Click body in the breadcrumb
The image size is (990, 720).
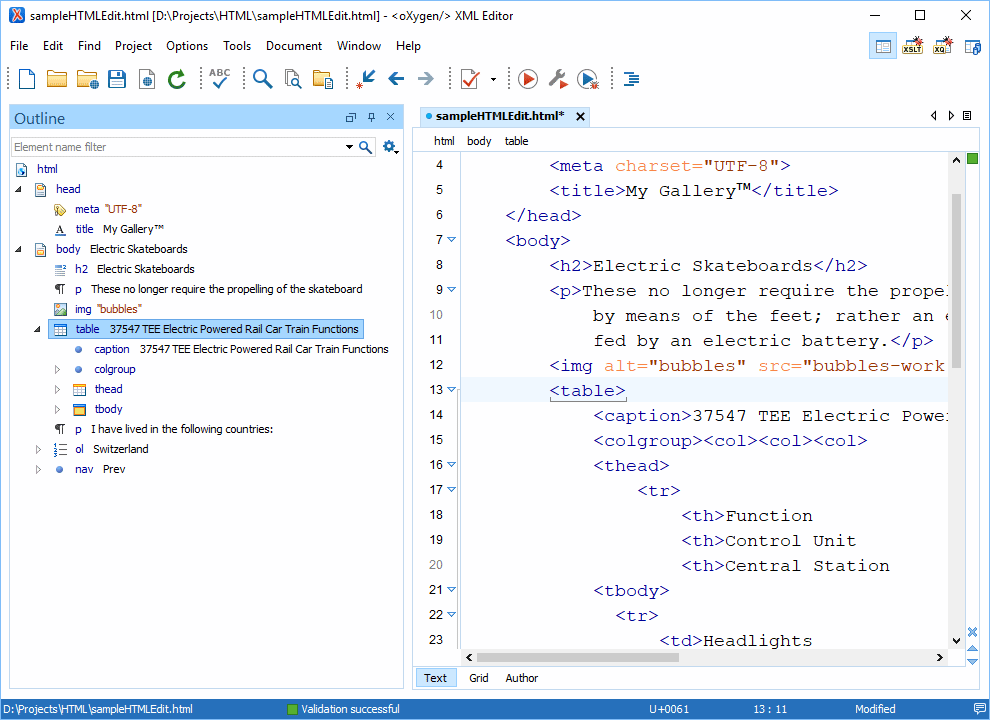pyautogui.click(x=479, y=141)
